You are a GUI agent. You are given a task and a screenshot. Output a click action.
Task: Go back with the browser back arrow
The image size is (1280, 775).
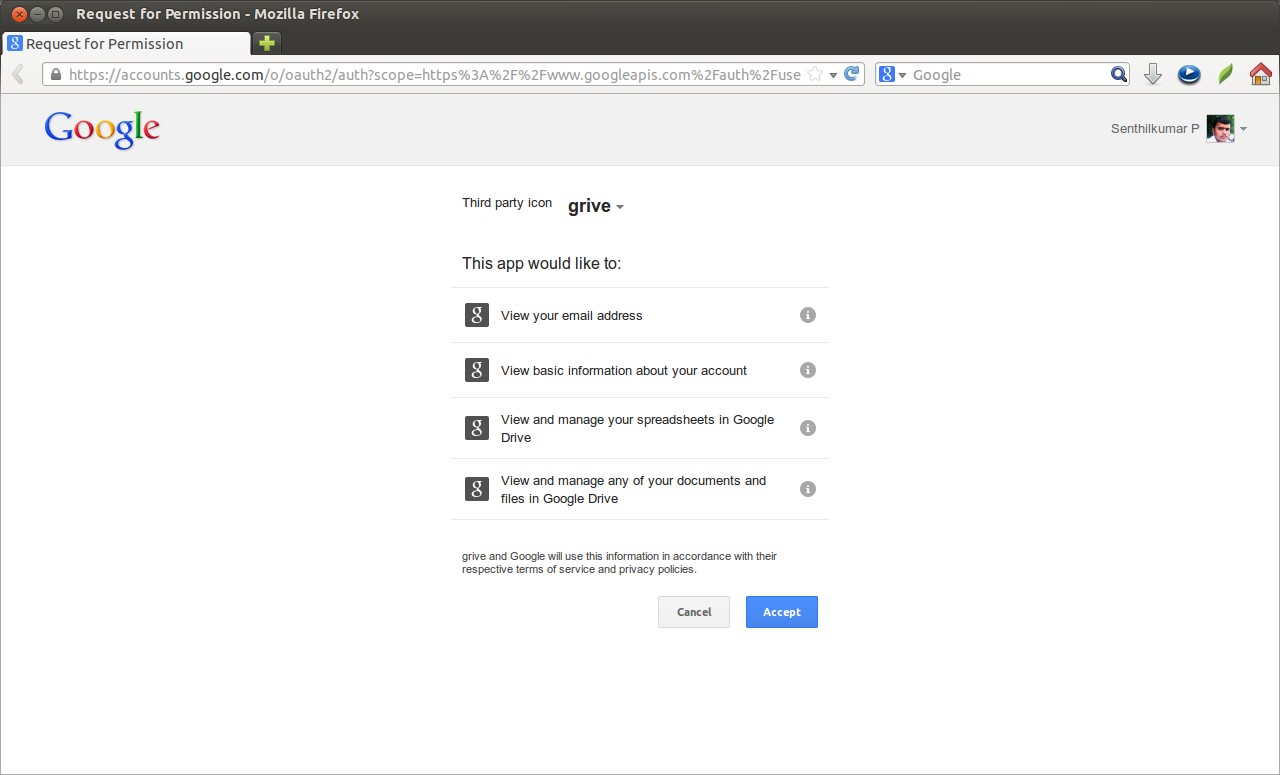18,74
